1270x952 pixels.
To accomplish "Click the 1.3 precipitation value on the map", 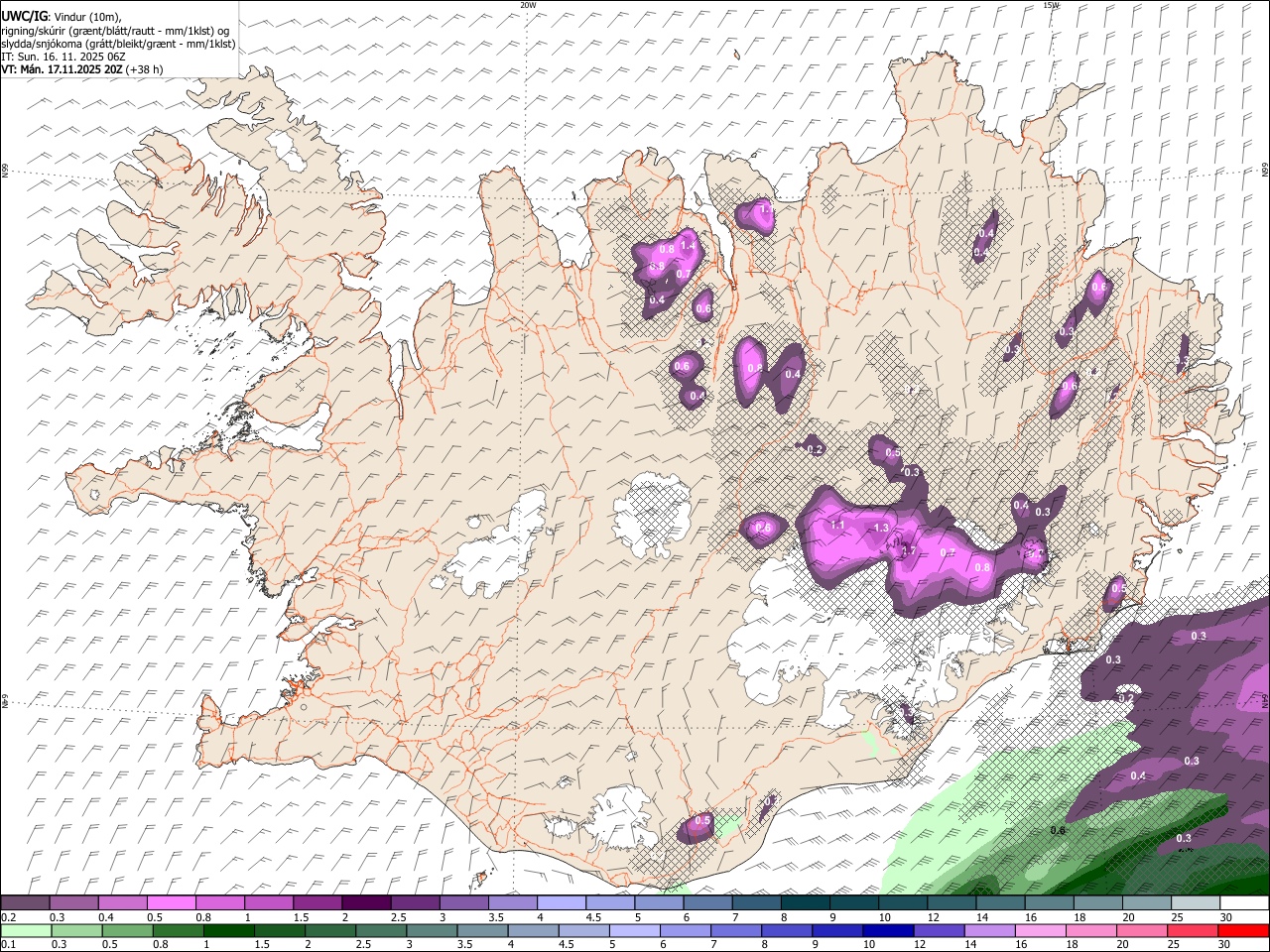I will coord(881,528).
